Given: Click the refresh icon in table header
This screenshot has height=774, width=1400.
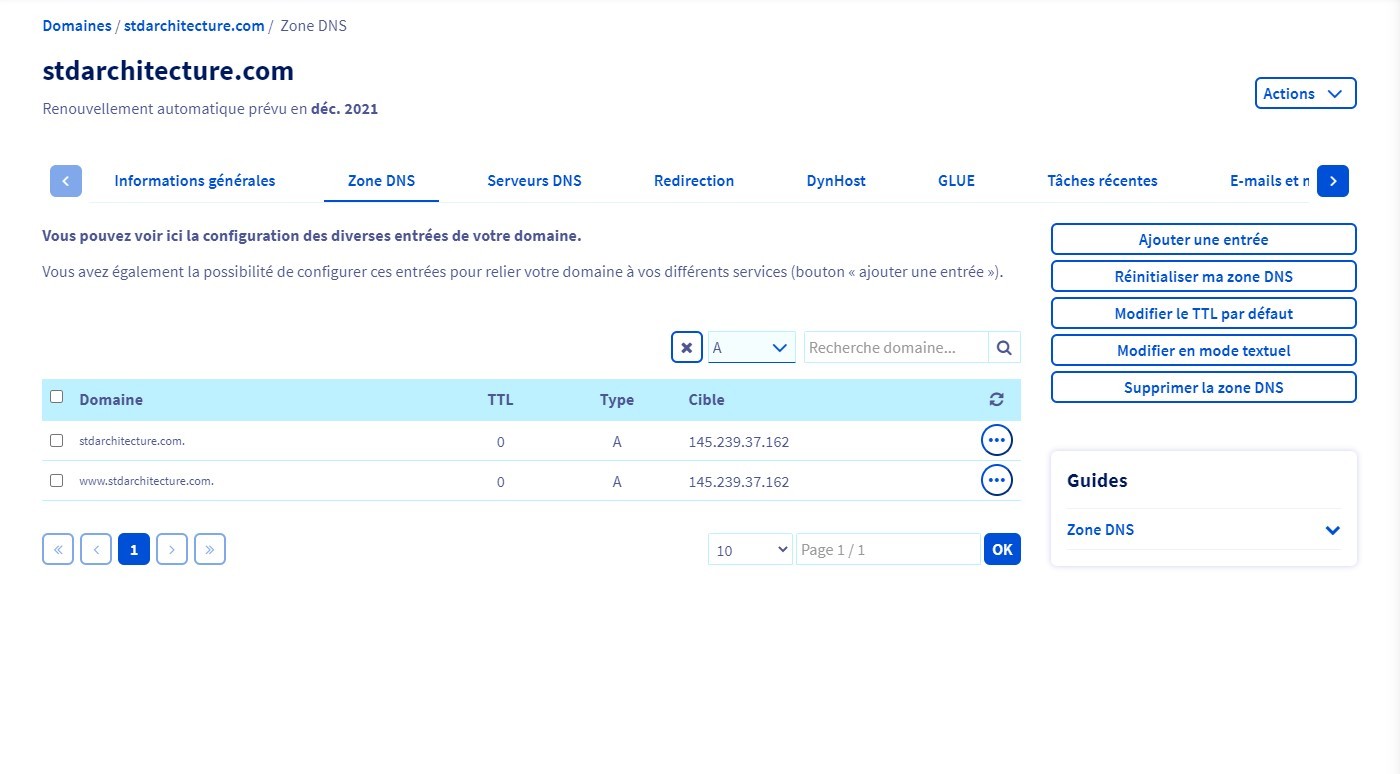Looking at the screenshot, I should (996, 399).
